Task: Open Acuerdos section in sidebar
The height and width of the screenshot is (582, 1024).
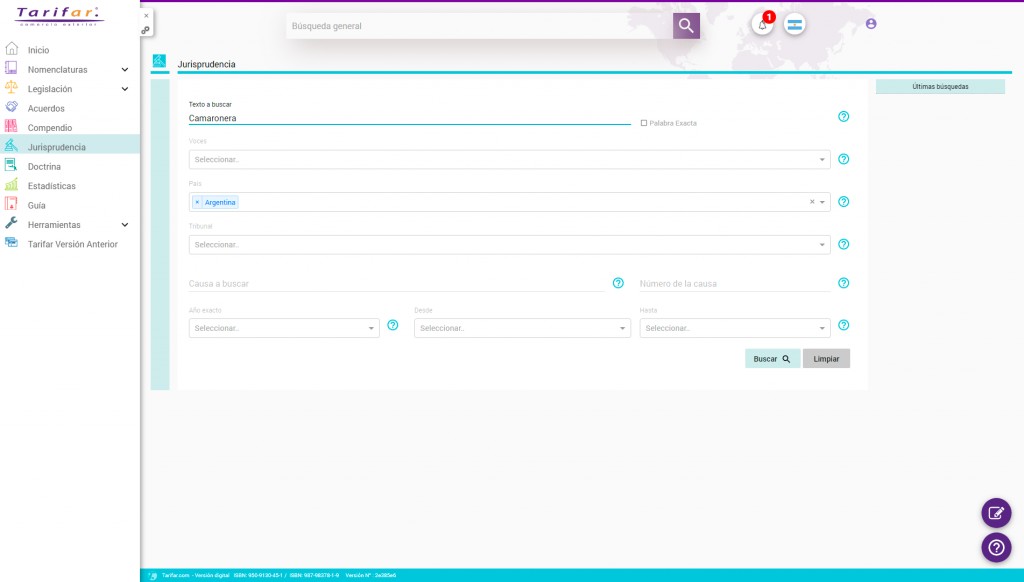Action: point(46,108)
